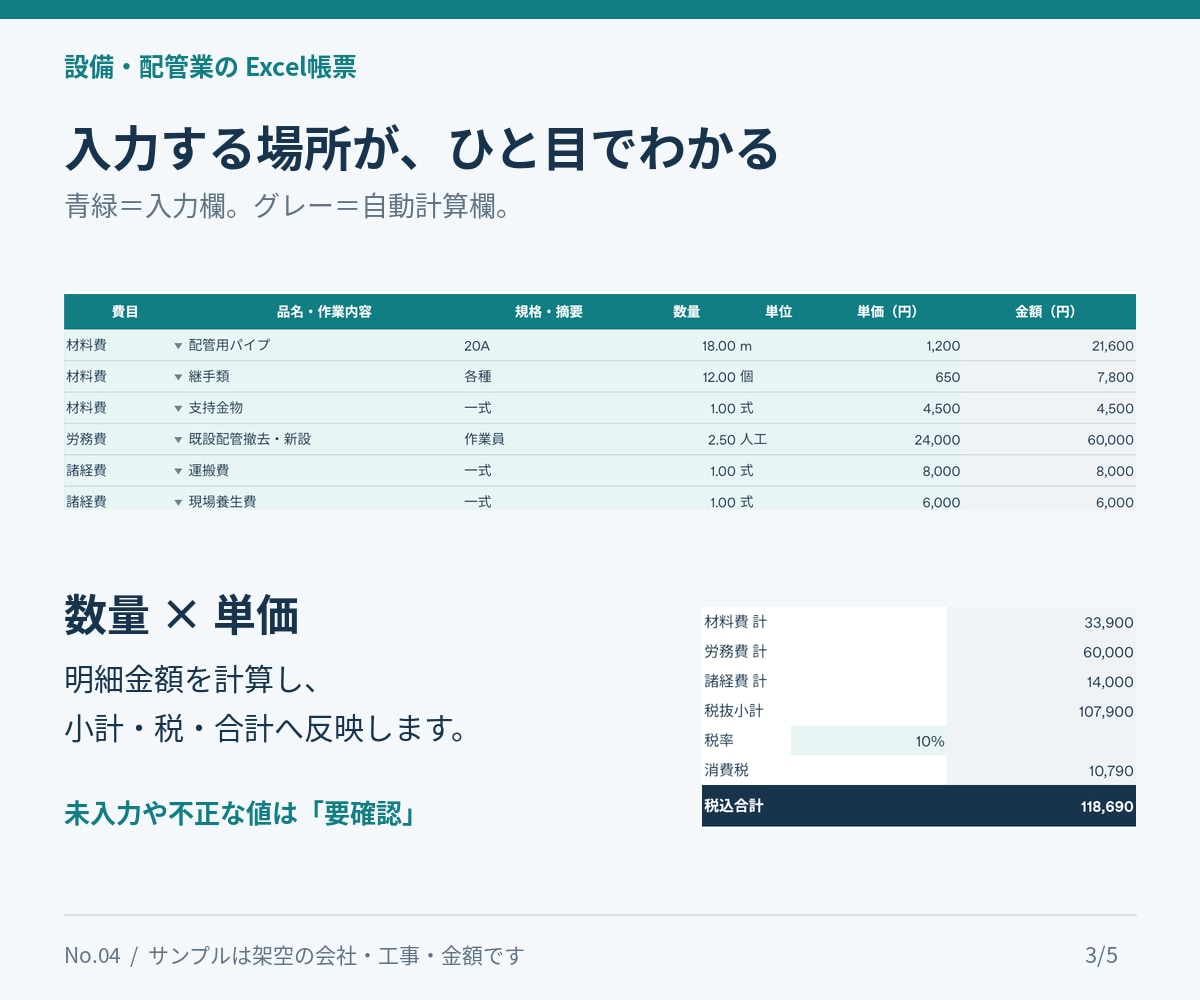Viewport: 1200px width, 1000px height.
Task: Click the 設備・配管業の Excel帳票 heading
Action: tap(210, 67)
